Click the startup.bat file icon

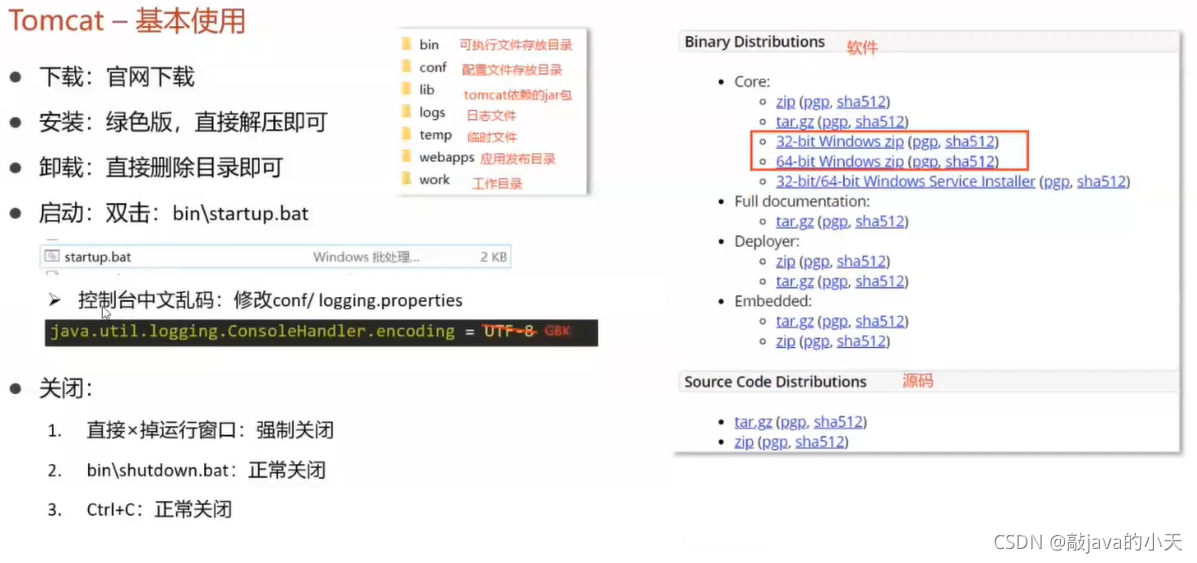coord(52,257)
